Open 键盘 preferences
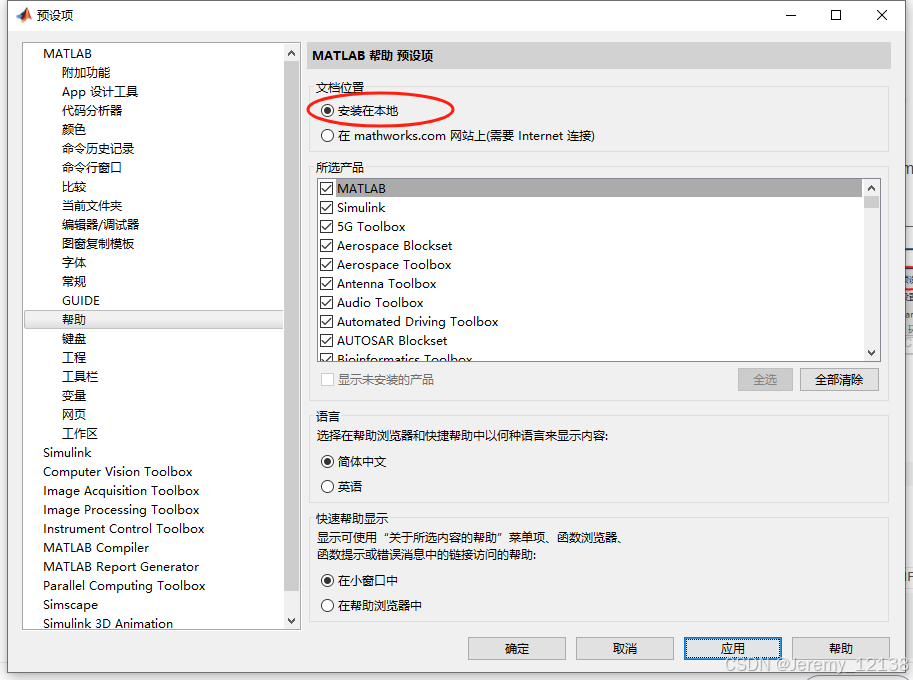Image resolution: width=913 pixels, height=680 pixels. (x=74, y=339)
